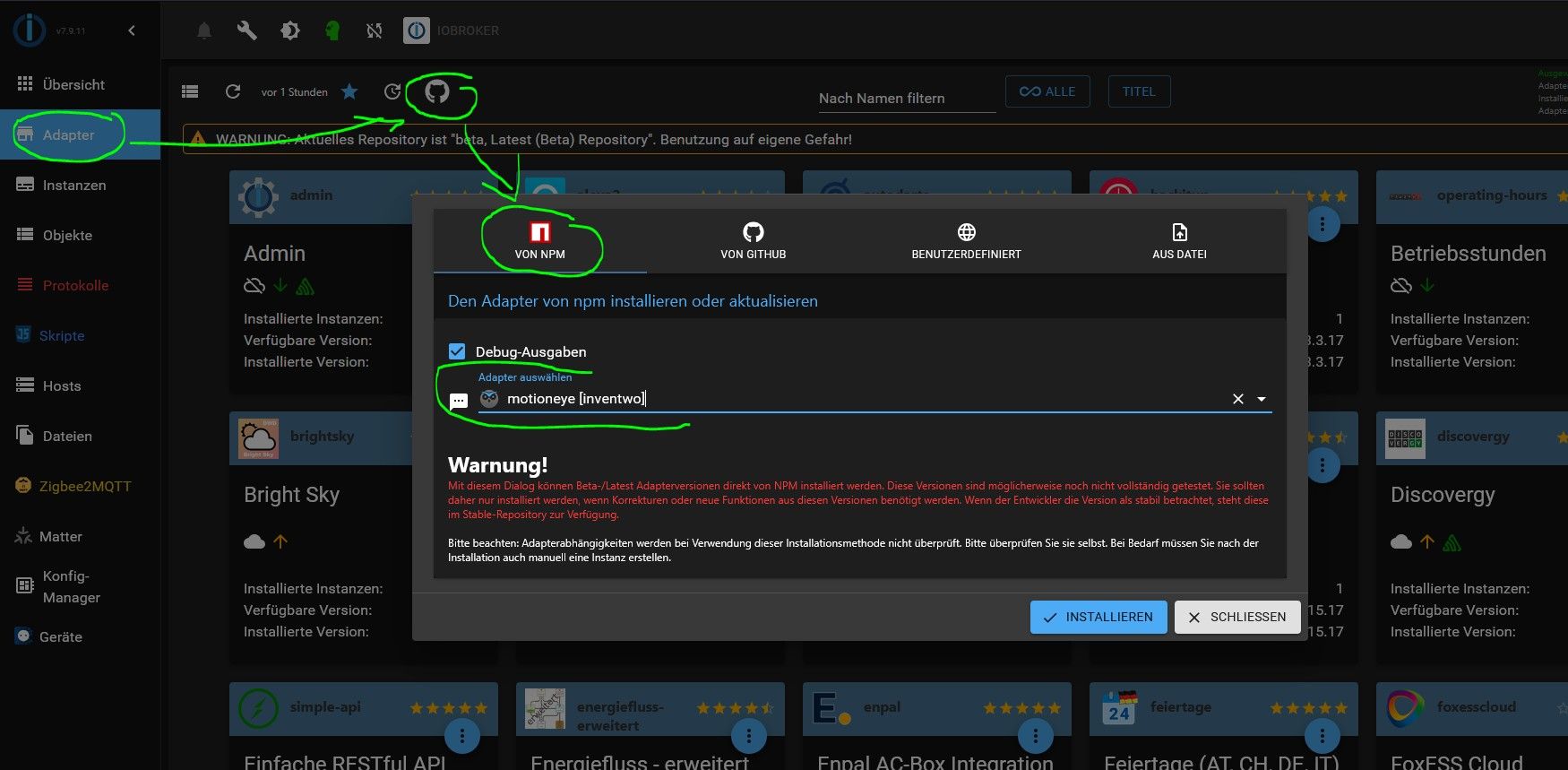Collapse the sidebar with chevron
This screenshot has width=1568, height=770.
[132, 30]
